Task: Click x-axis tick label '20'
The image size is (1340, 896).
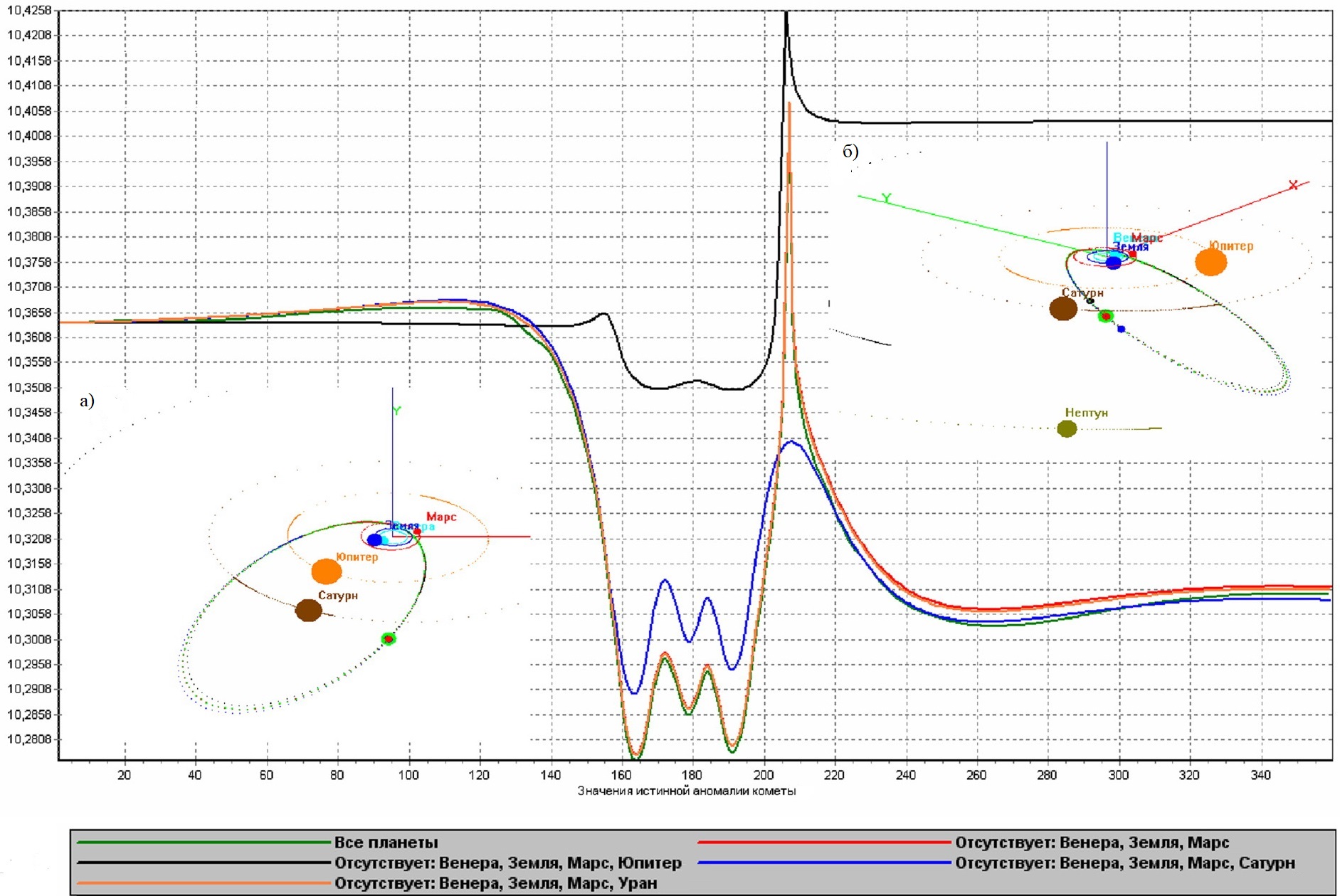Action: pos(125,775)
